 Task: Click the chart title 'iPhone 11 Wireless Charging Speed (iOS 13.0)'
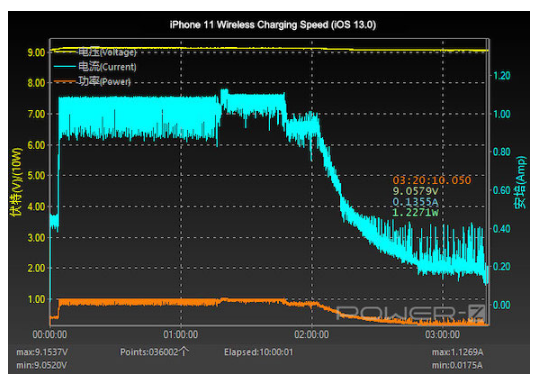click(273, 25)
